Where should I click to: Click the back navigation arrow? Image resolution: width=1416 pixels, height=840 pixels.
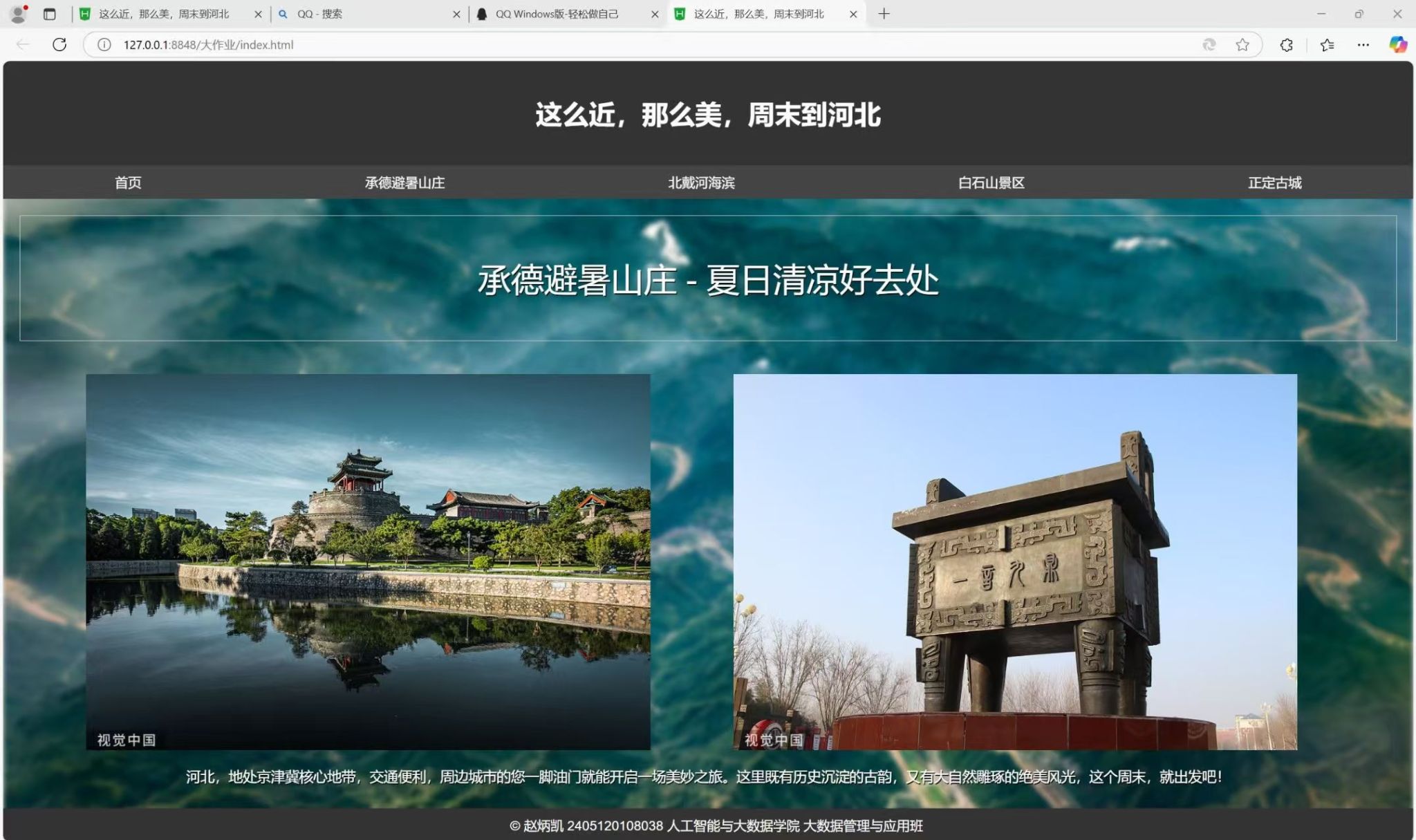23,45
